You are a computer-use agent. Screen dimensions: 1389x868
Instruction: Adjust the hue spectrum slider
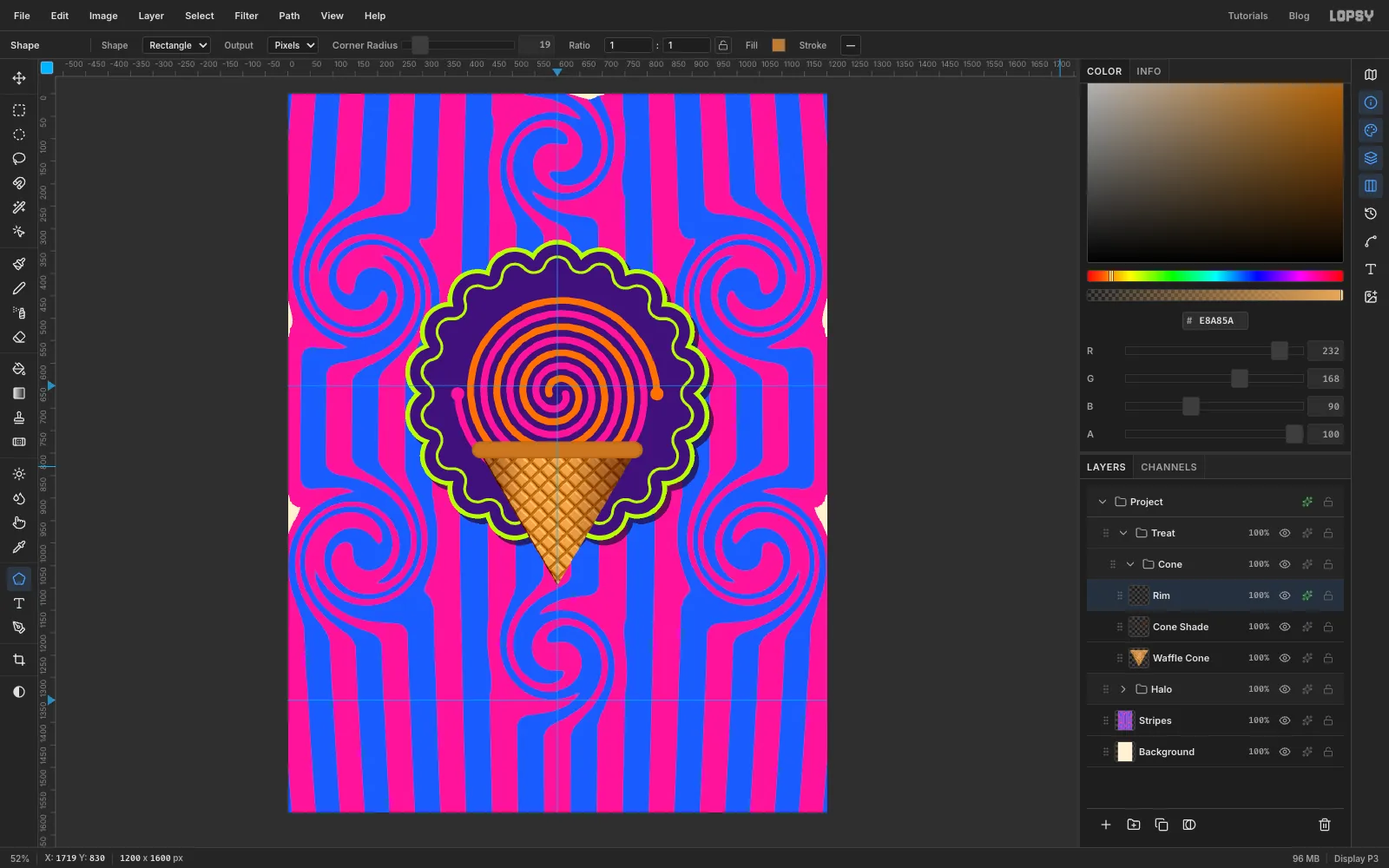point(1215,276)
